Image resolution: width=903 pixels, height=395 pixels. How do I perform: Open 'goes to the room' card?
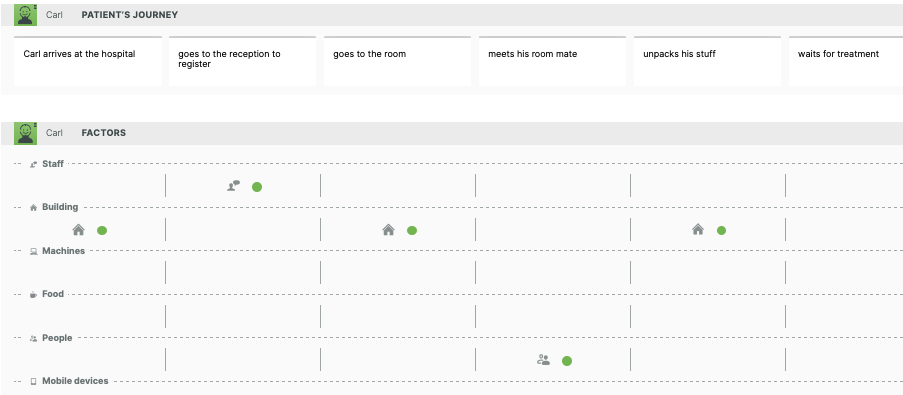tap(397, 61)
